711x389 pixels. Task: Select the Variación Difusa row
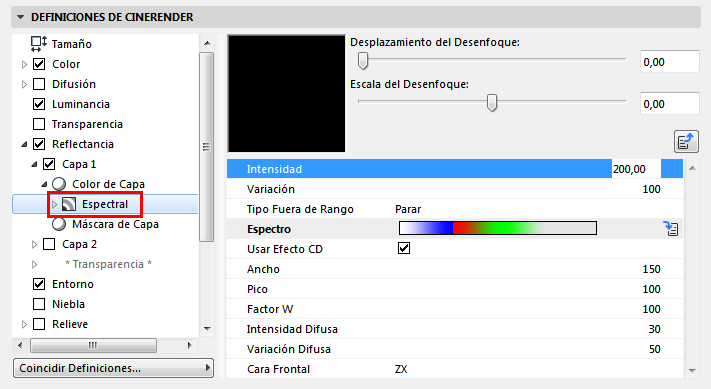[x=455, y=349]
